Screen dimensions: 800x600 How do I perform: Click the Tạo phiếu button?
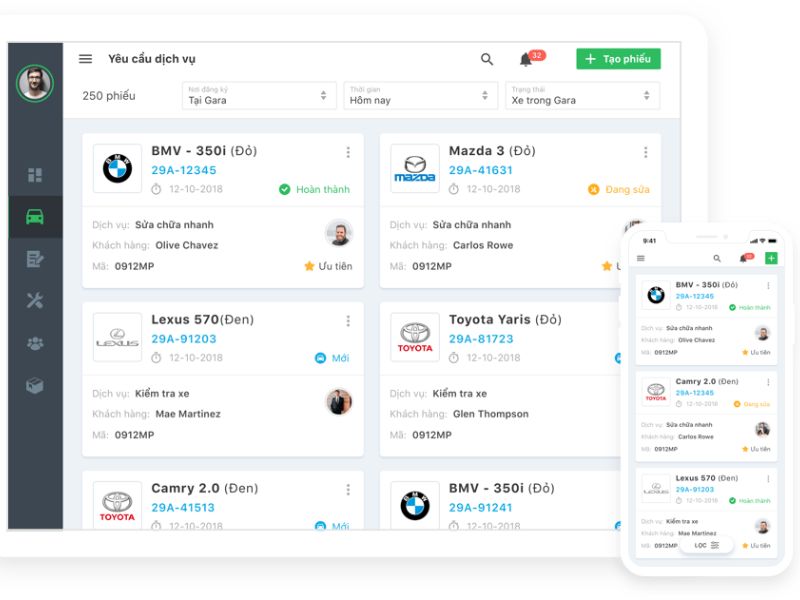[618, 59]
